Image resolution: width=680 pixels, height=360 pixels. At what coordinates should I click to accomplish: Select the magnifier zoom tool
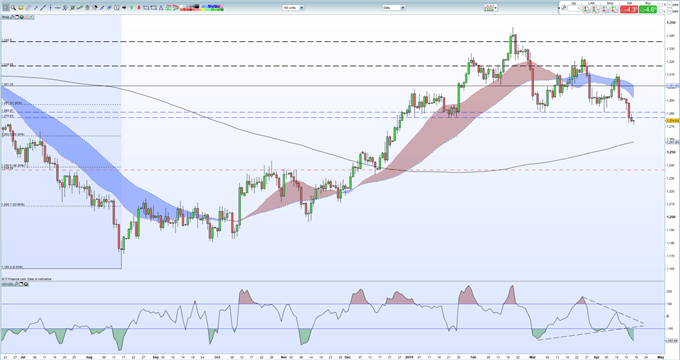[13, 8]
